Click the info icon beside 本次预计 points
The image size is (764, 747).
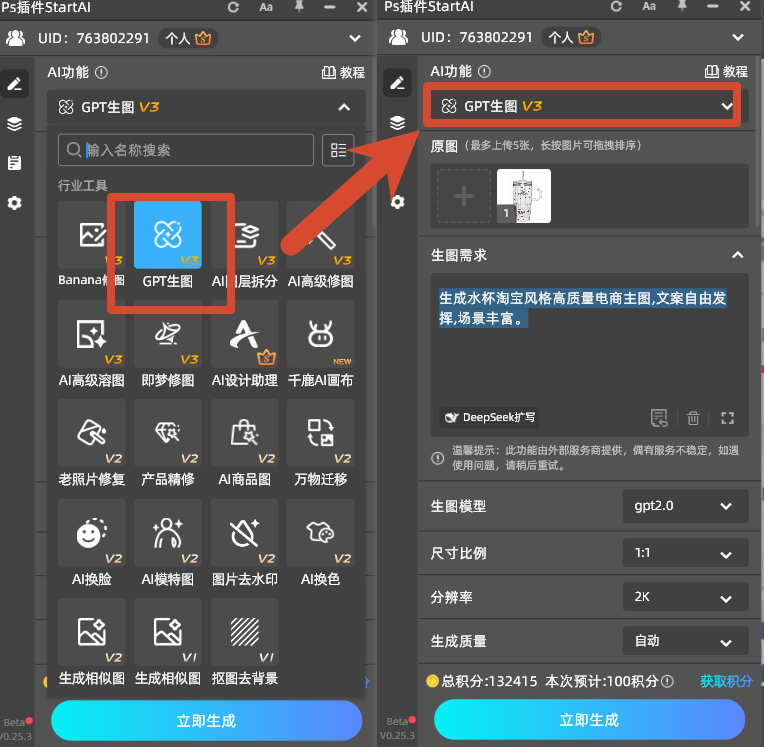tap(668, 681)
